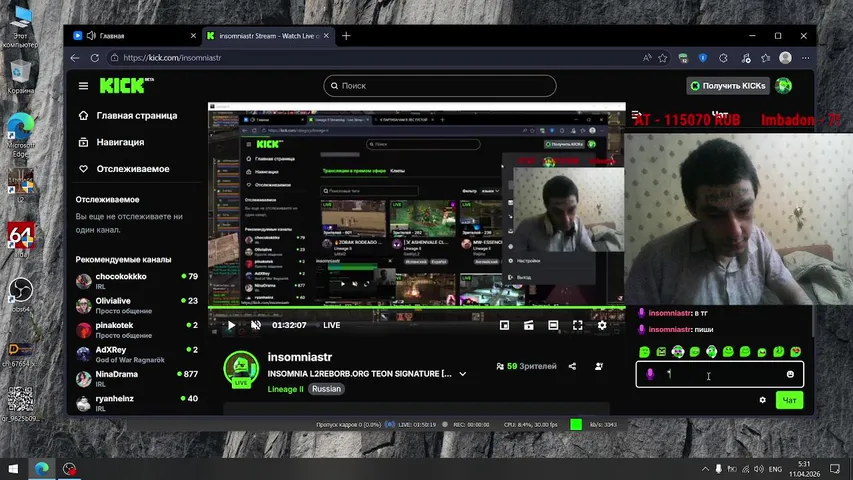Open the Lineage II category link
Viewport: 853px width, 480px height.
tap(285, 389)
